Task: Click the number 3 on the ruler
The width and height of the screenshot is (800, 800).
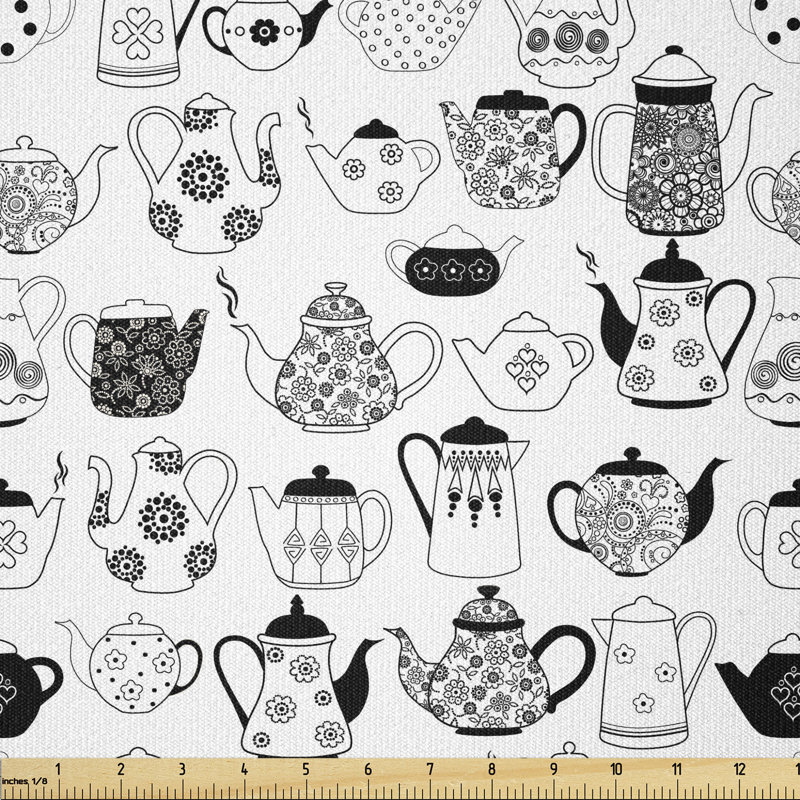Action: (x=182, y=769)
